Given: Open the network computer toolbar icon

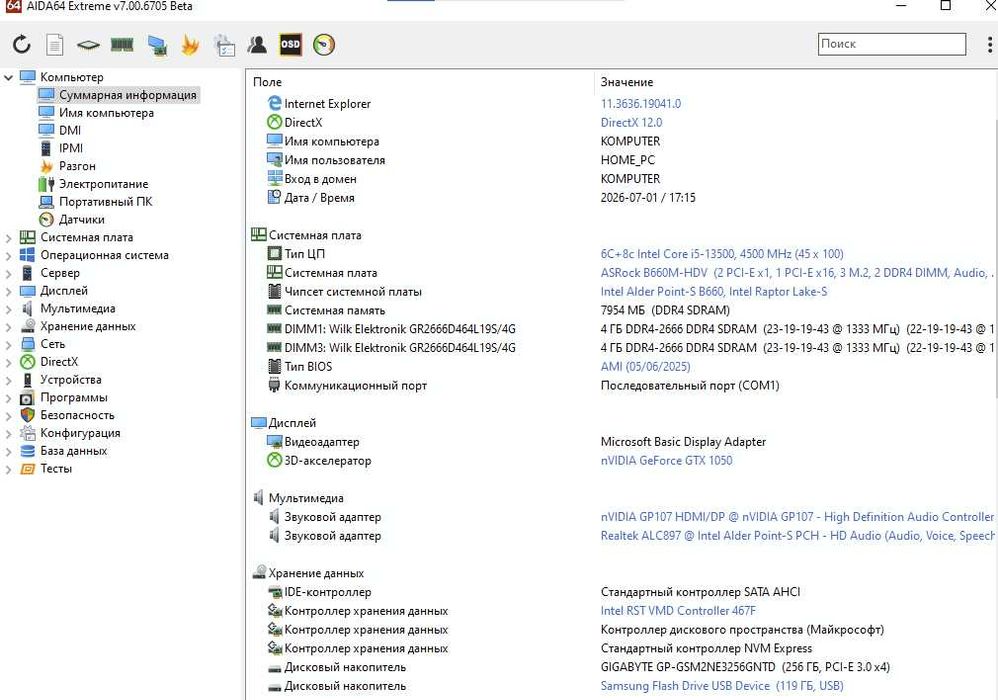Looking at the screenshot, I should click(157, 45).
